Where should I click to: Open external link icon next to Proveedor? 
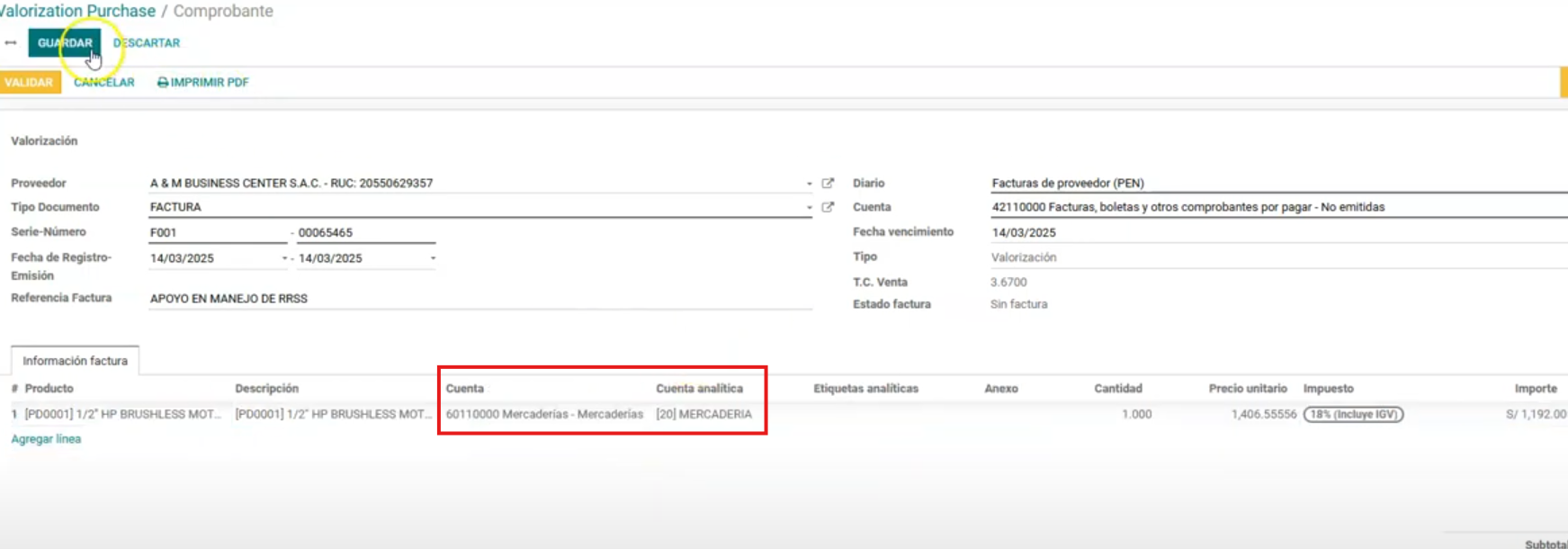coord(828,183)
